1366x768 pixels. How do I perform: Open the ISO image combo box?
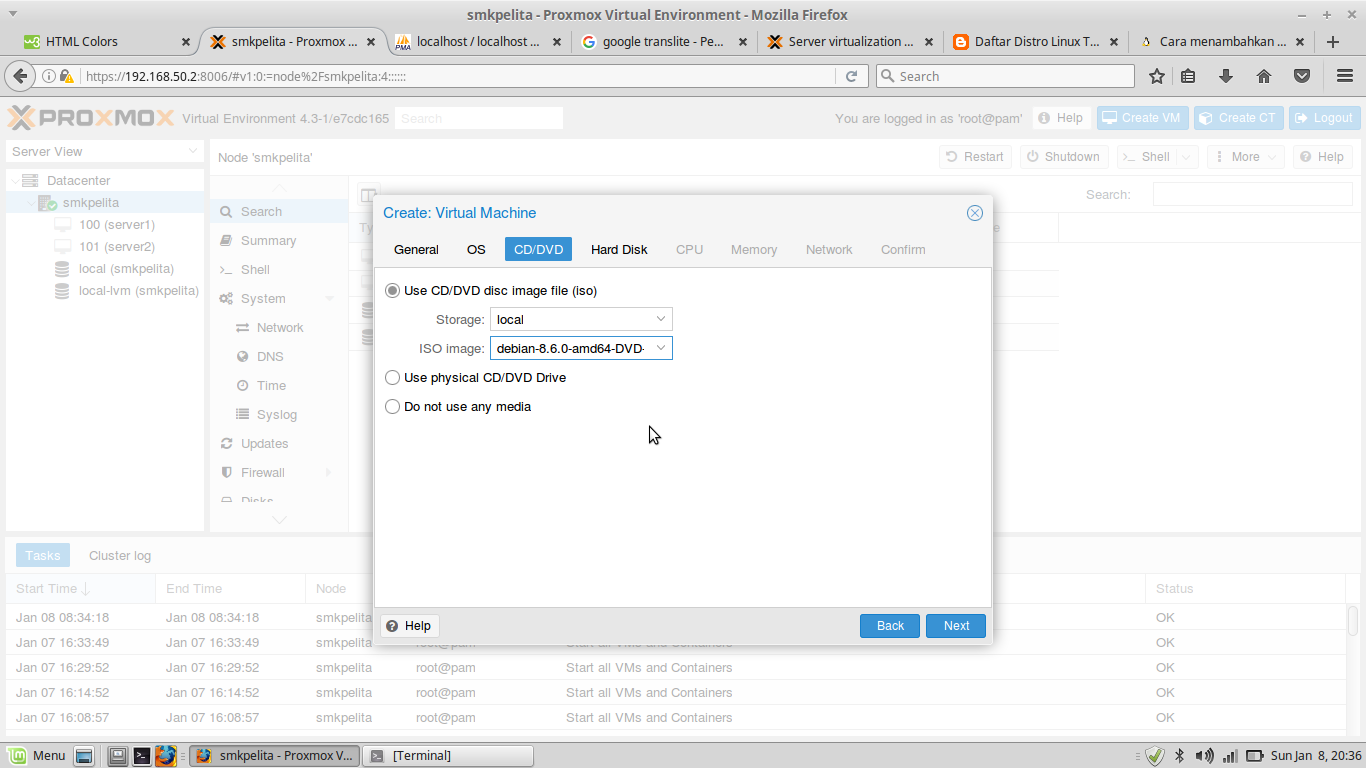(581, 348)
